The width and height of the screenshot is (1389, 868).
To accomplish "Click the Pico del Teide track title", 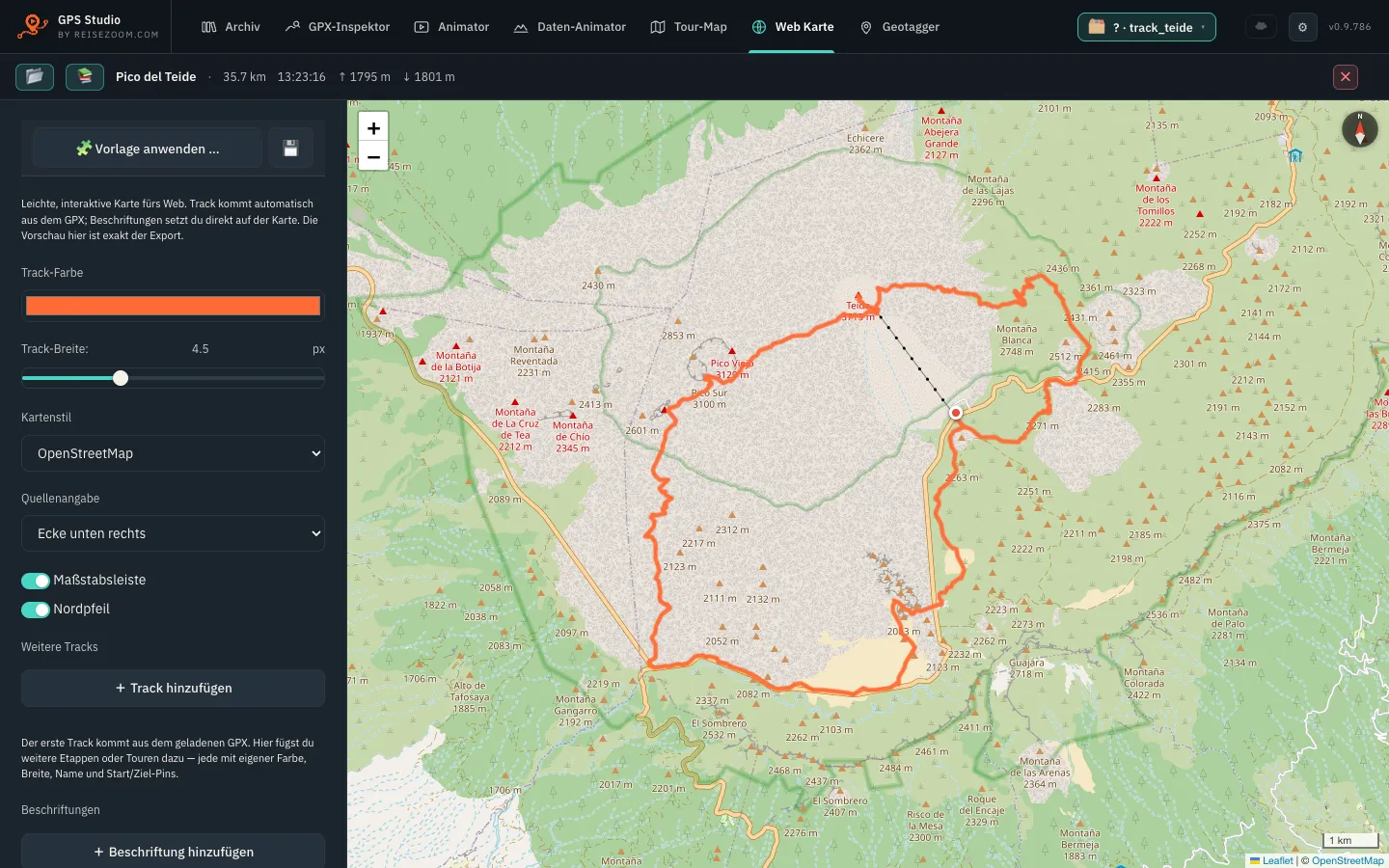I will coord(156,77).
